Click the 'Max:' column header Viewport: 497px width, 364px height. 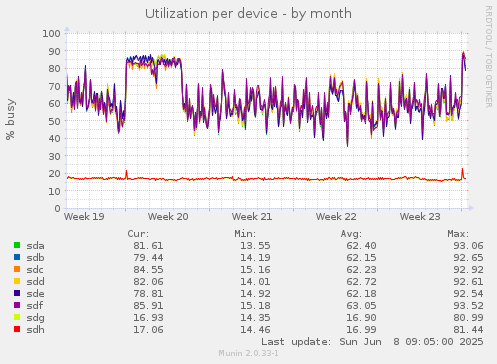(x=458, y=234)
